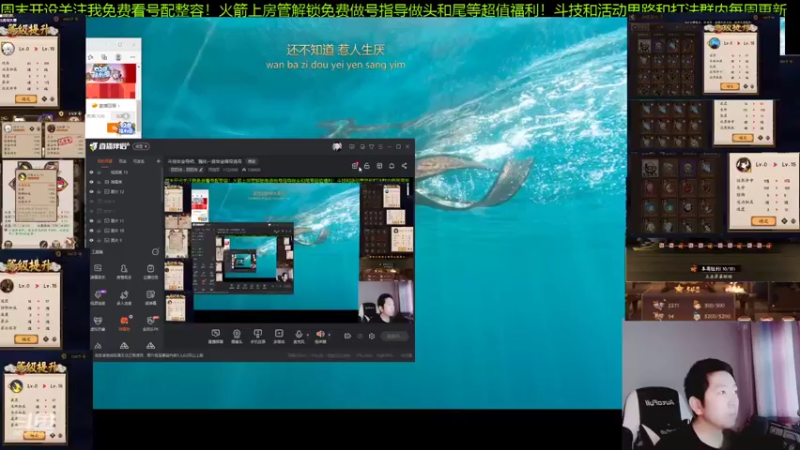Hide the 图片 11 source layer
Screen dimensions: 800x450
coord(92,221)
